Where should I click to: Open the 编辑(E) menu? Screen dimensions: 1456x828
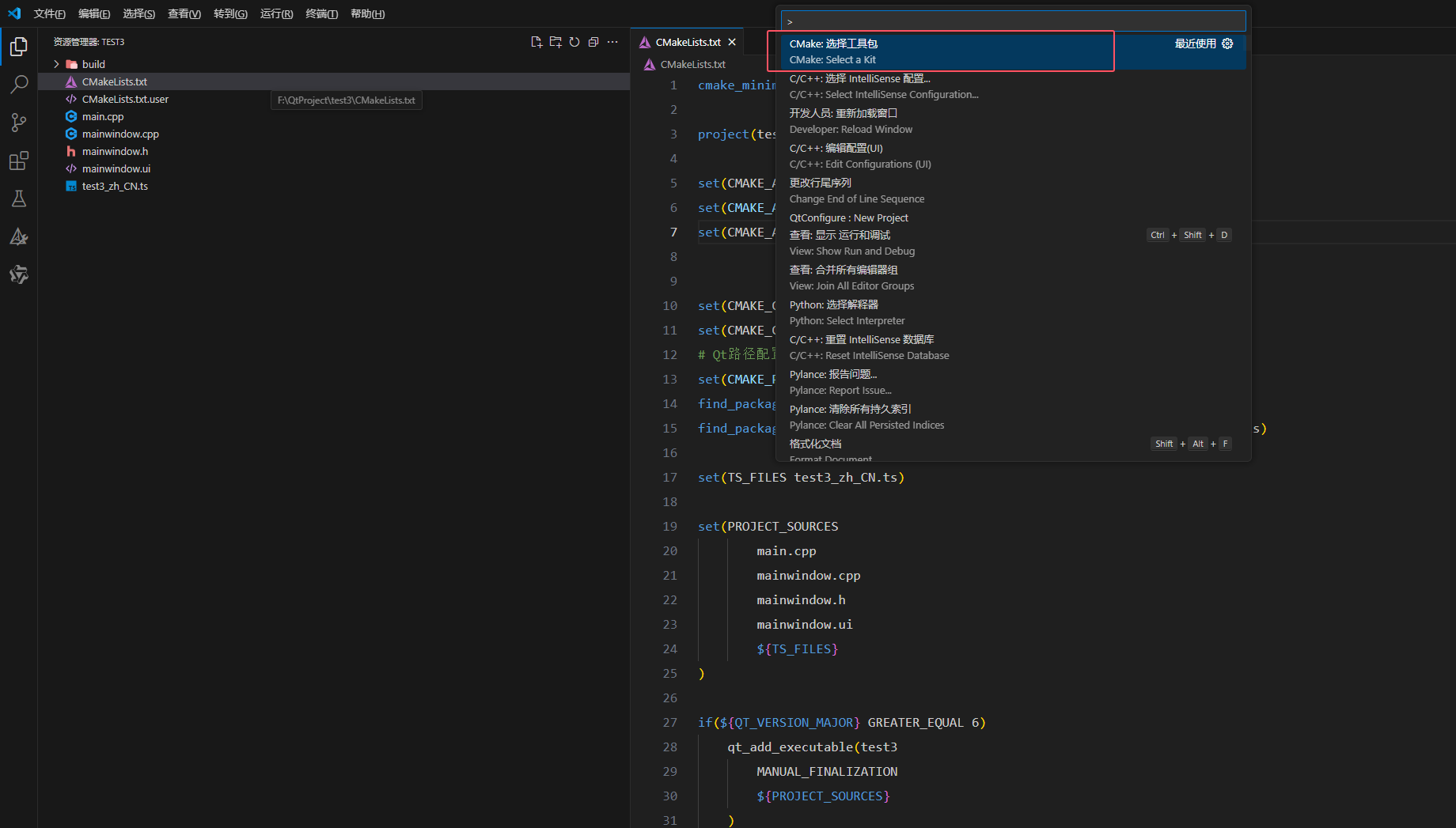94,13
